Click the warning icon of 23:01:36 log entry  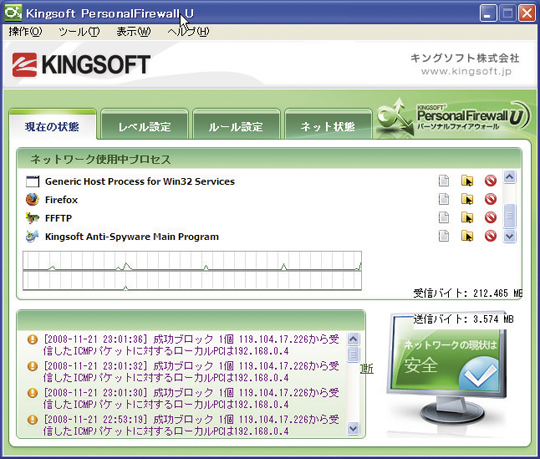click(x=32, y=340)
